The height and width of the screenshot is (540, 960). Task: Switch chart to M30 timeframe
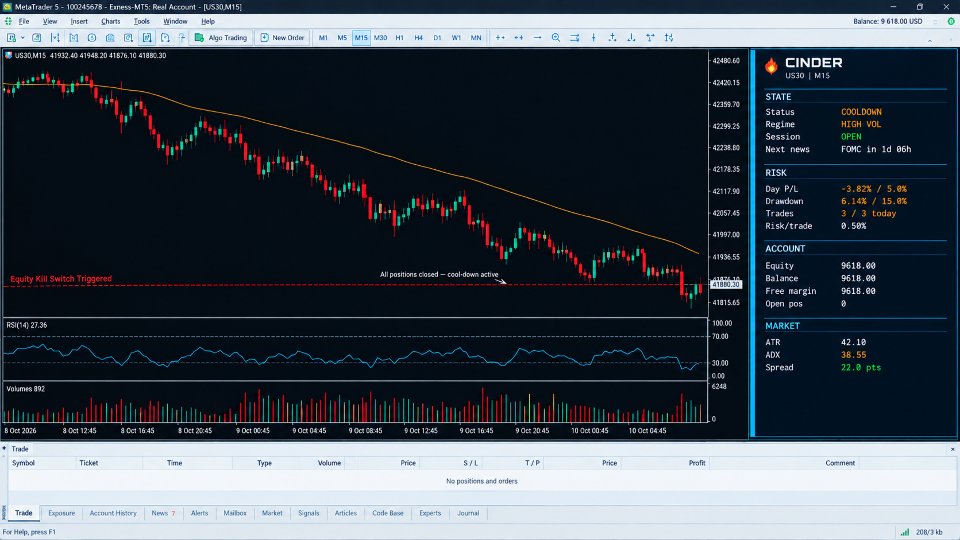click(380, 38)
